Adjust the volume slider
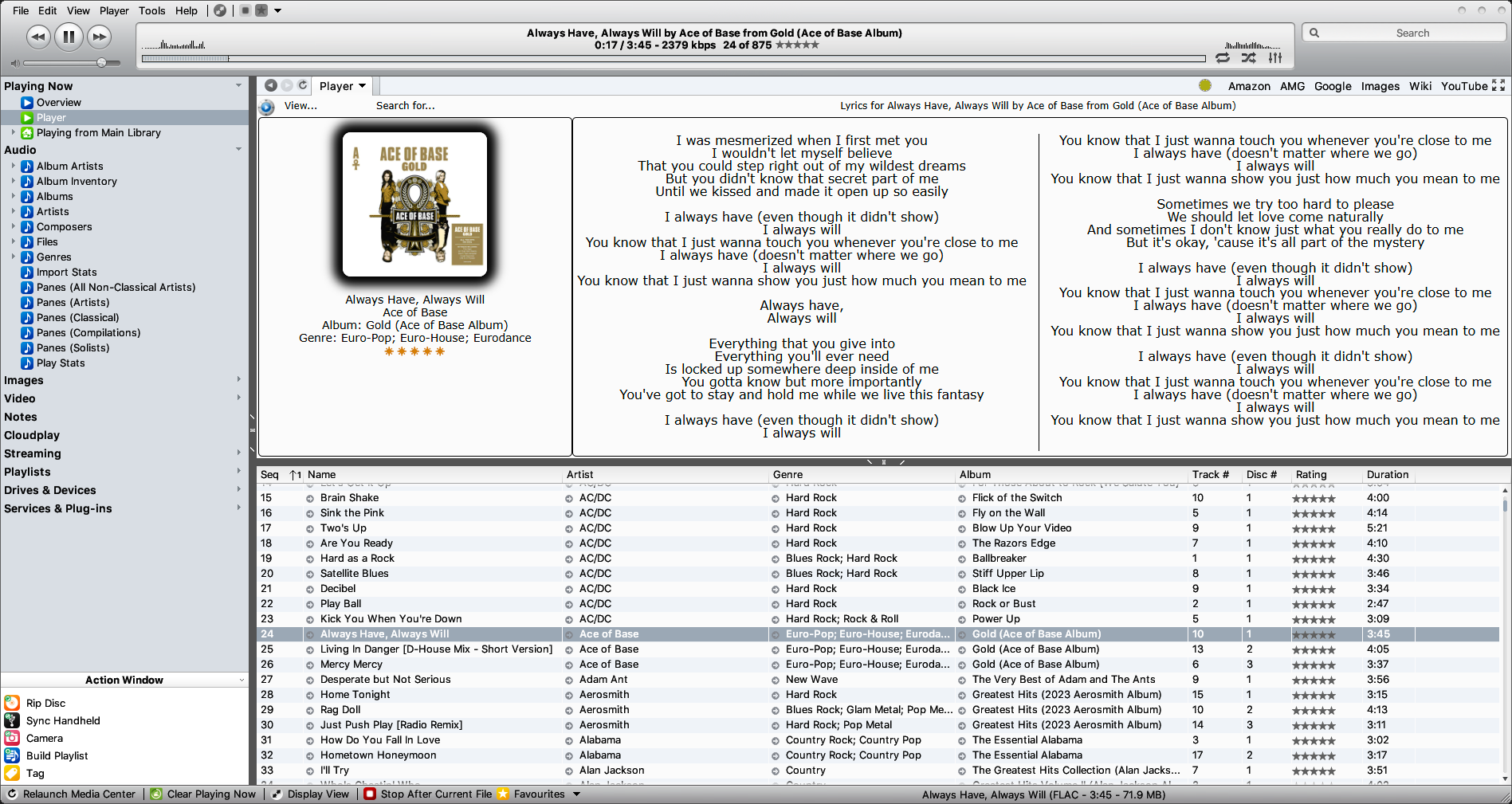The width and height of the screenshot is (1512, 804). [x=72, y=63]
